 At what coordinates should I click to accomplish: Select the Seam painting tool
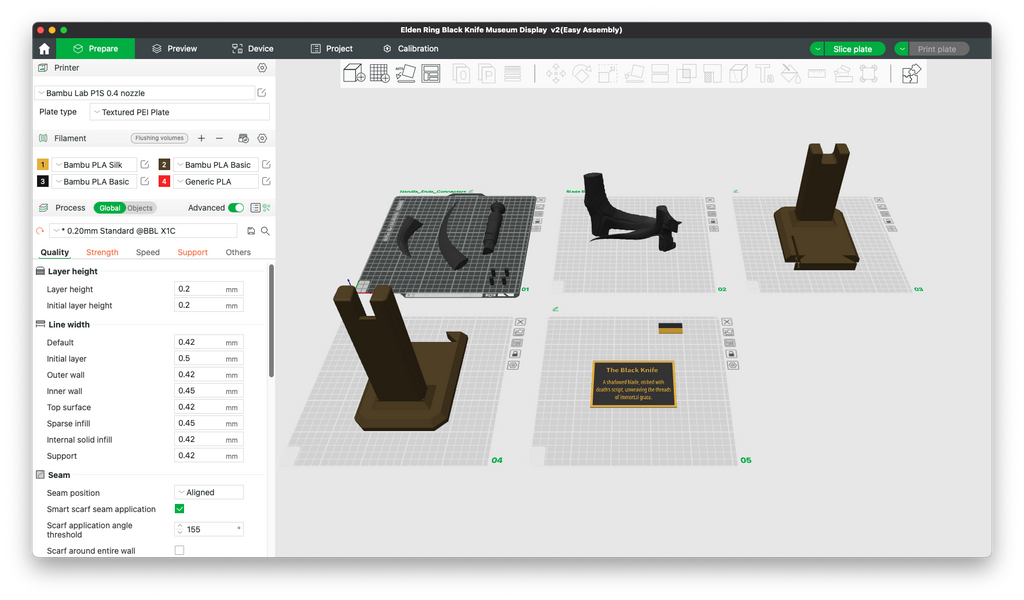coord(739,73)
